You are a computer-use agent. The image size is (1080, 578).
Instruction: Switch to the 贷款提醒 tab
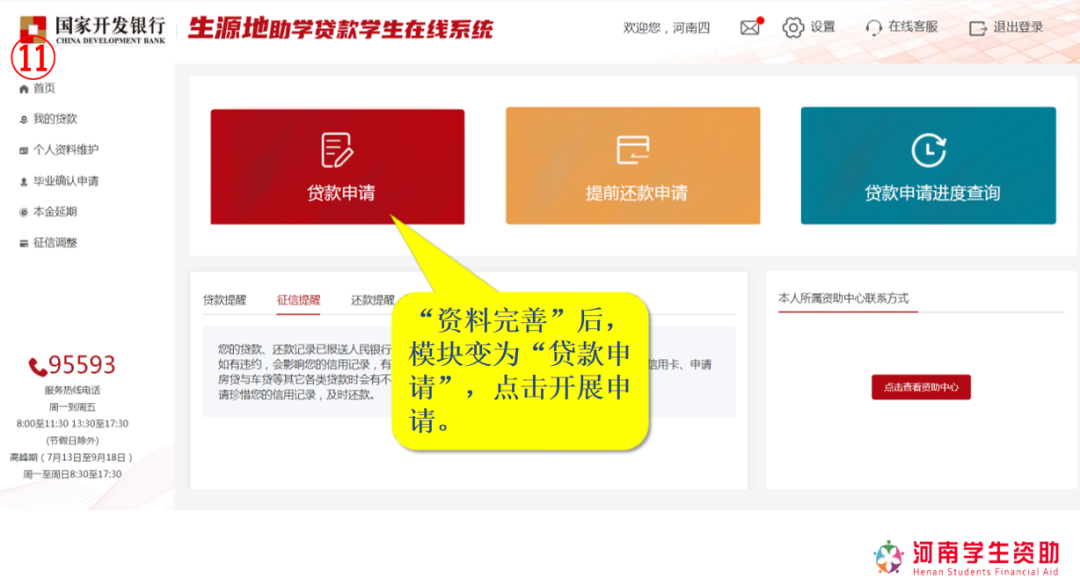tap(224, 300)
